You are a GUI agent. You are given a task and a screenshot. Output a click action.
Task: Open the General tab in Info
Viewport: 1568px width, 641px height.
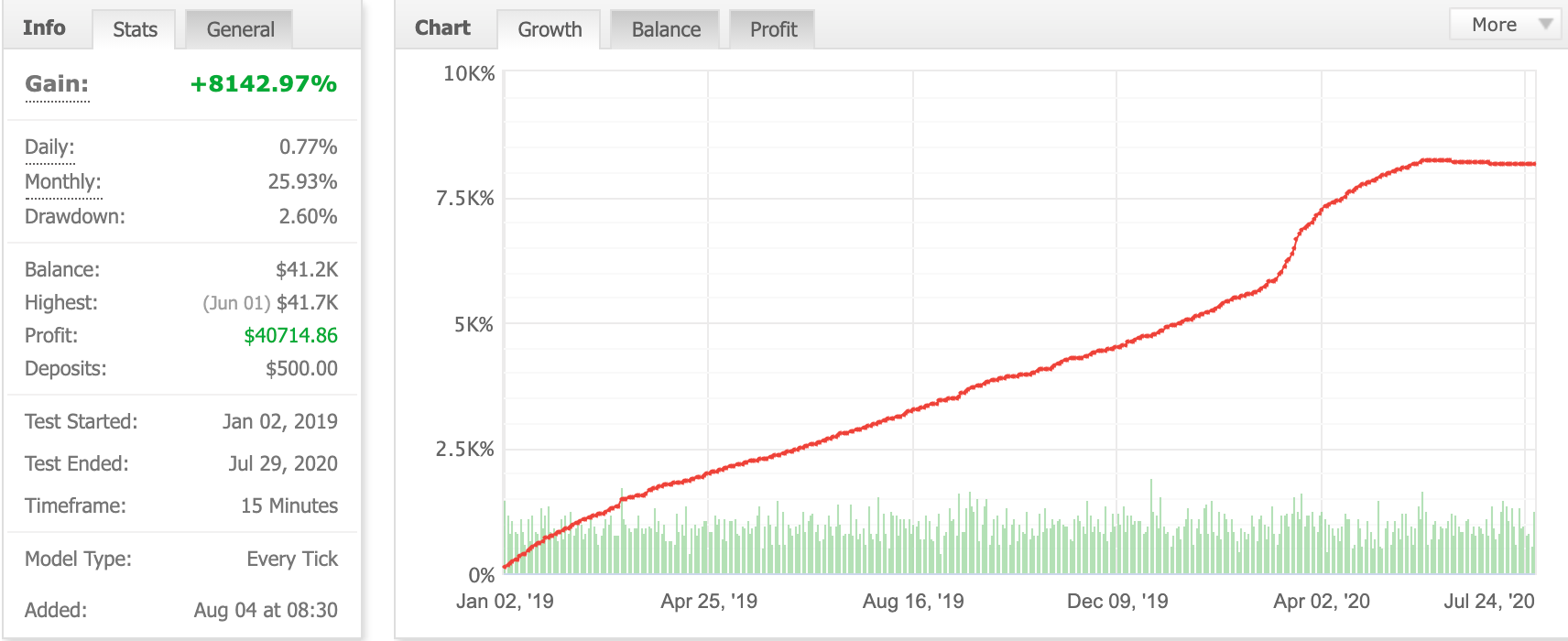pos(240,29)
